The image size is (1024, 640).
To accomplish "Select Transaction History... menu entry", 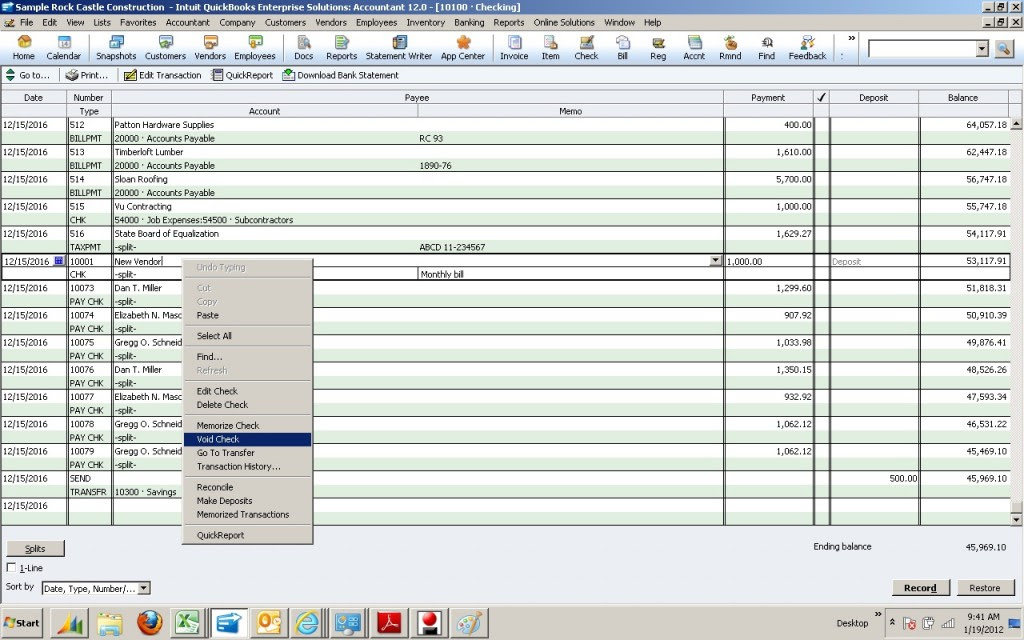I will (247, 466).
